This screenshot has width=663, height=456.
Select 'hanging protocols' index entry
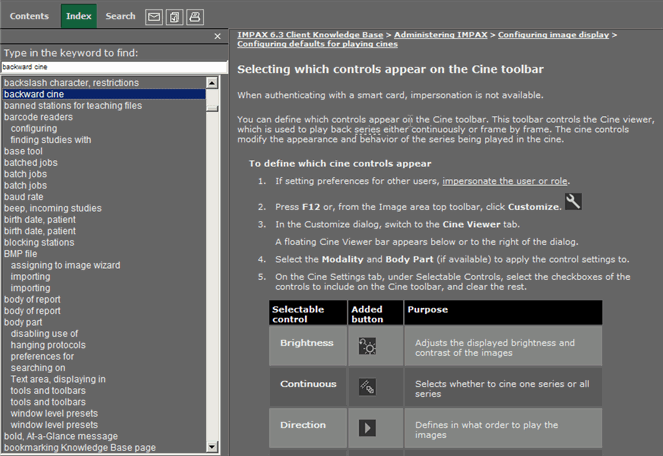click(48, 345)
